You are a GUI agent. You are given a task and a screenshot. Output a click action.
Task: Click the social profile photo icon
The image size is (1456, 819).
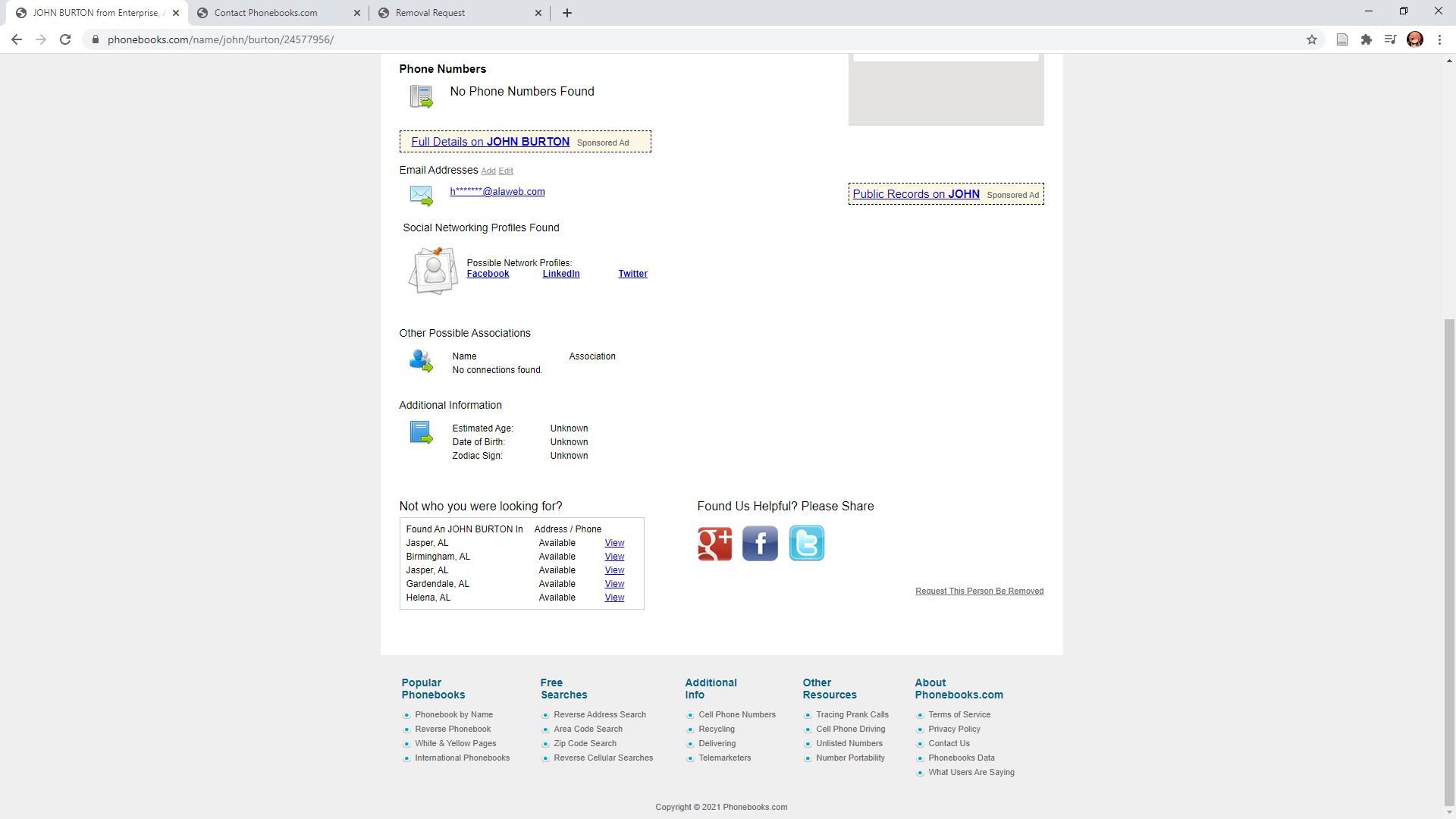click(433, 271)
